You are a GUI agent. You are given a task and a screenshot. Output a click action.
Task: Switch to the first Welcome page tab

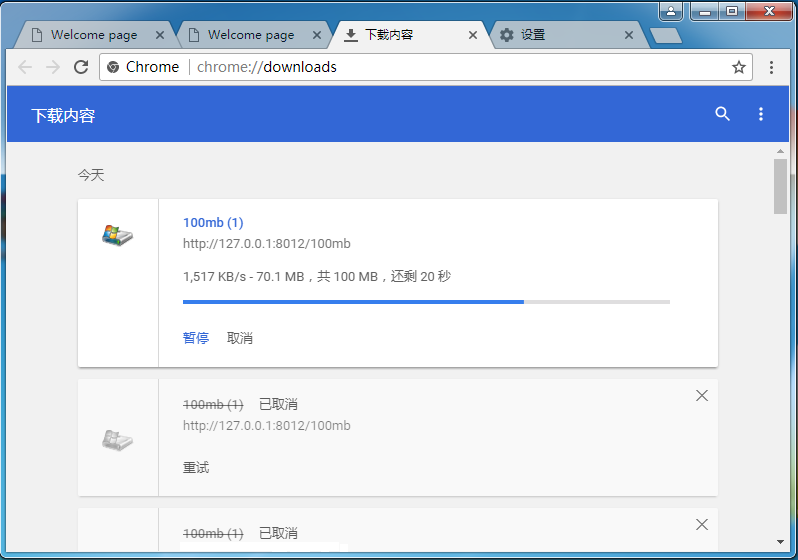[93, 35]
